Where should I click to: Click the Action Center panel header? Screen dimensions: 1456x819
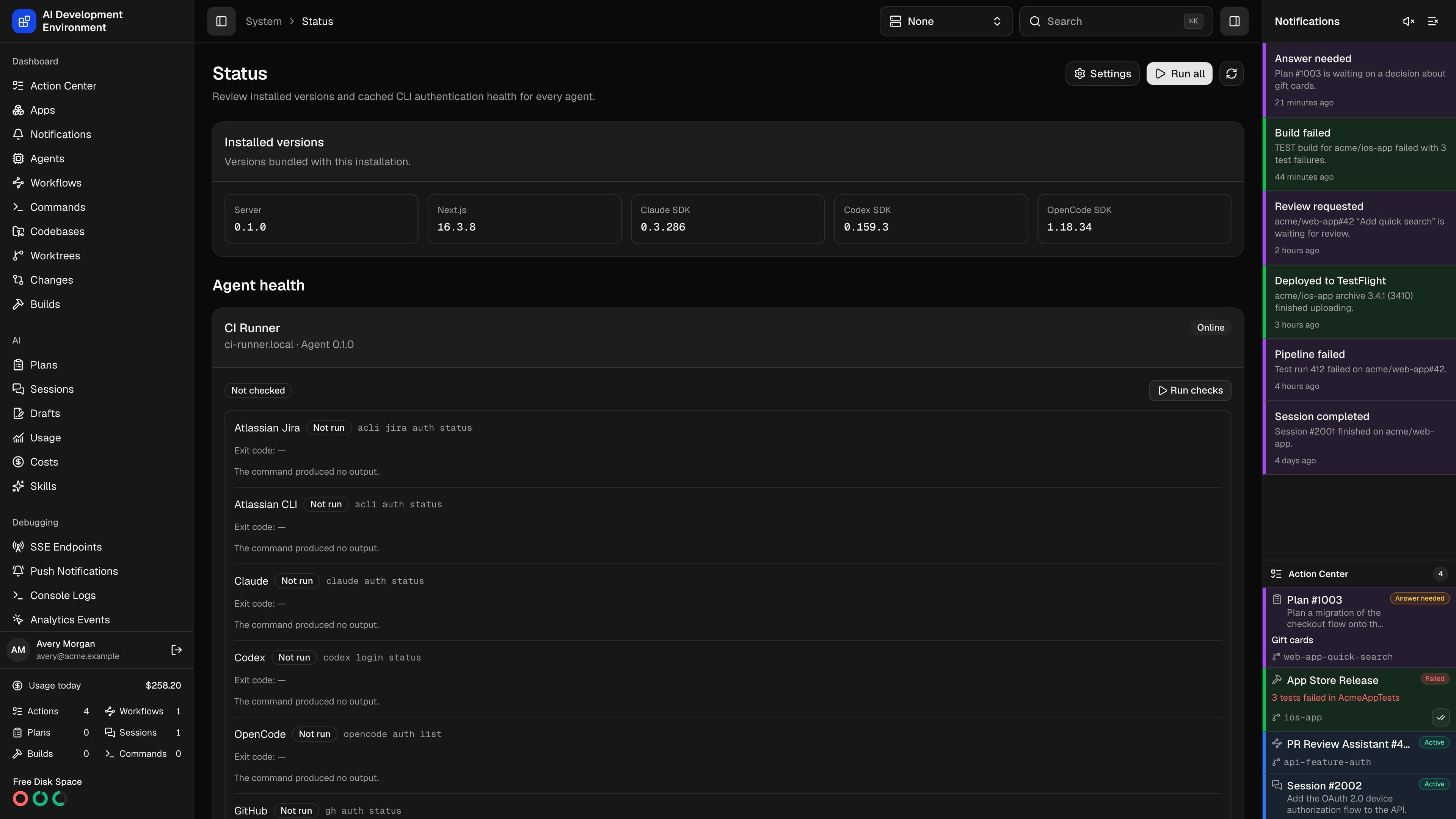(x=1359, y=574)
